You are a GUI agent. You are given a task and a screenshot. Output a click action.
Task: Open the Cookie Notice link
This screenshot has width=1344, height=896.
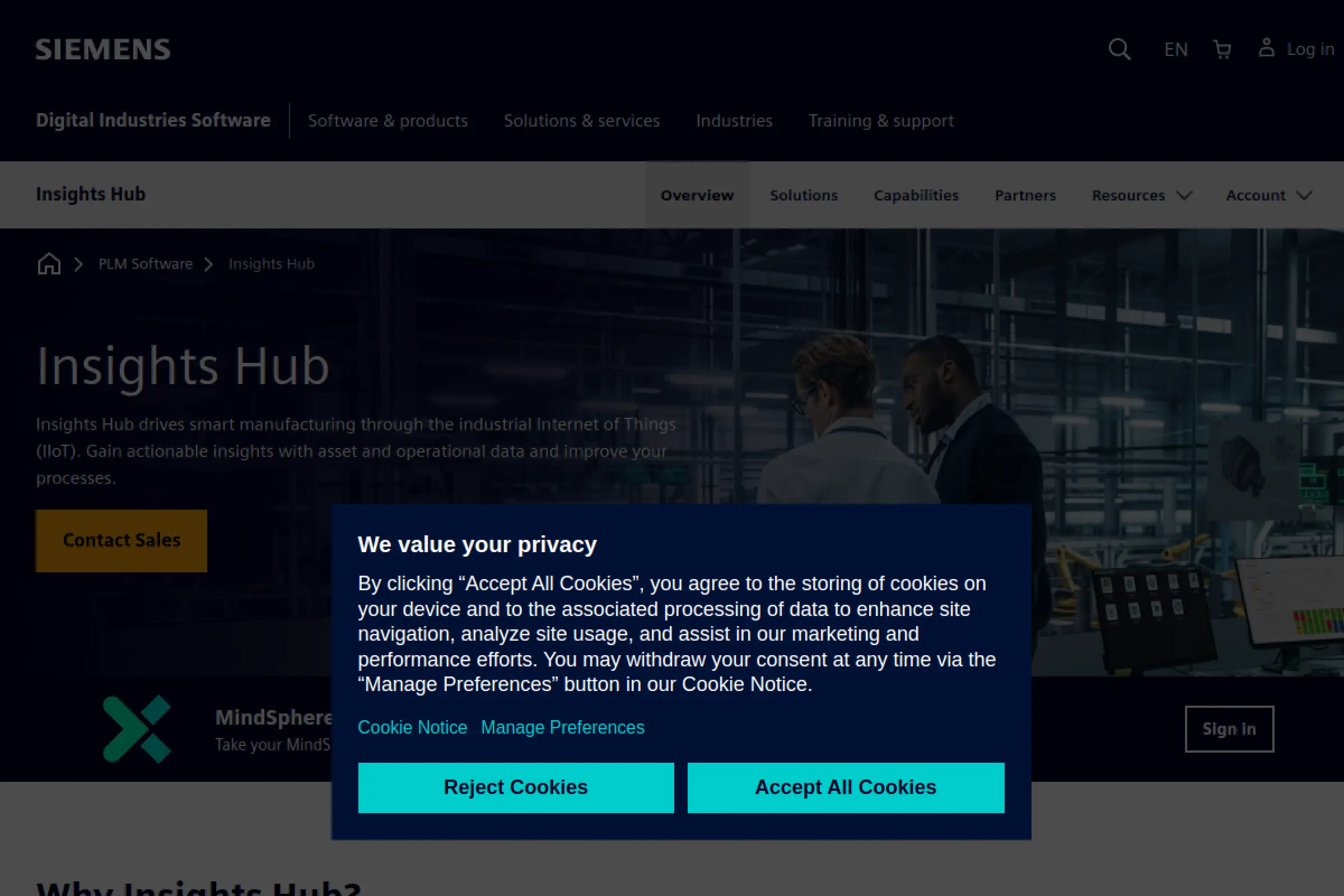(412, 727)
